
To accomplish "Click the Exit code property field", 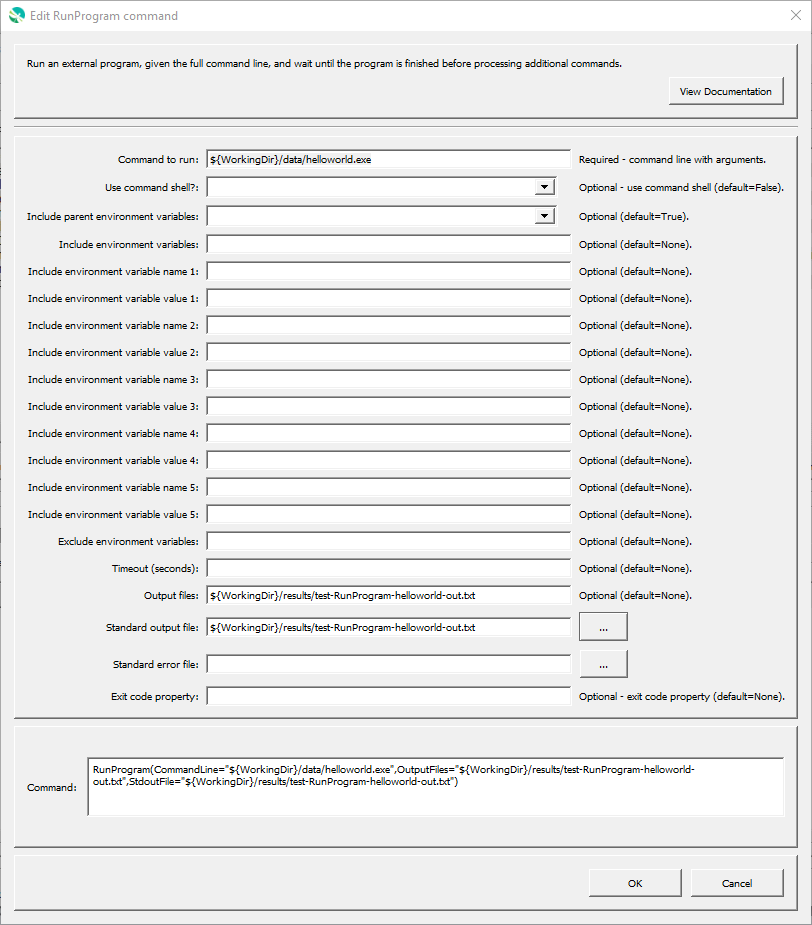I will [x=388, y=696].
